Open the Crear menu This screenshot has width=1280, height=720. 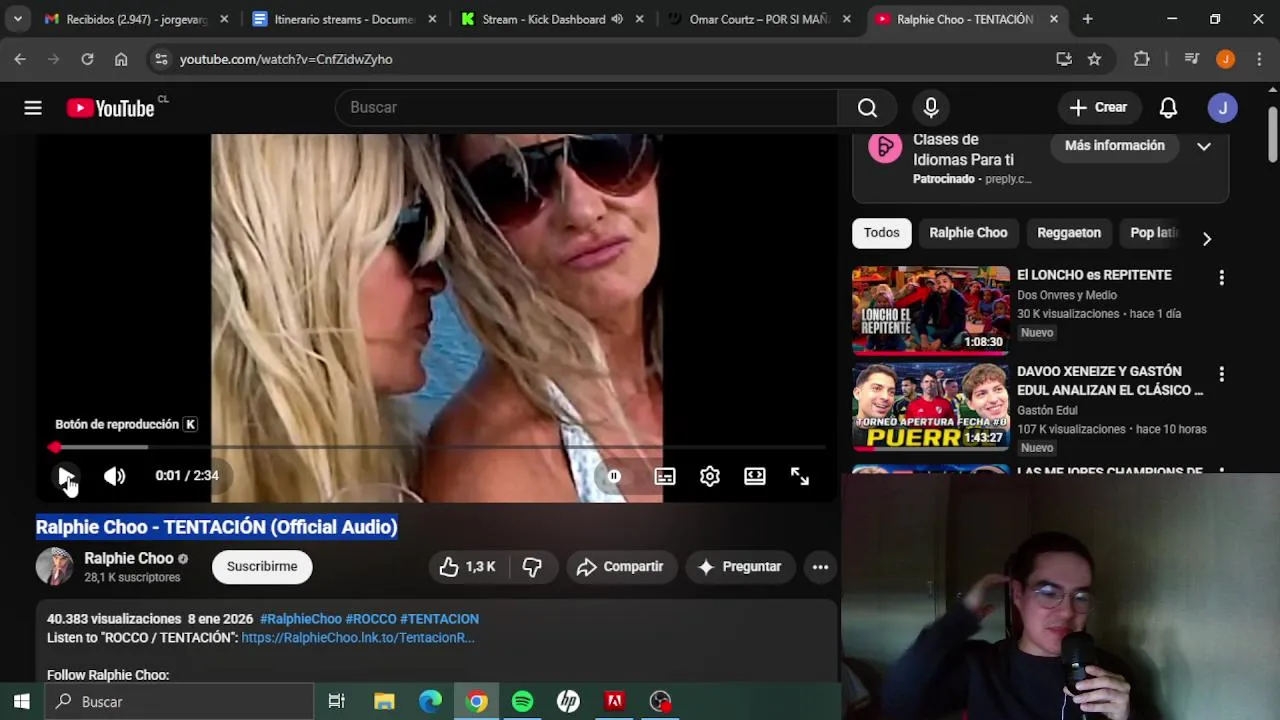tap(1098, 107)
